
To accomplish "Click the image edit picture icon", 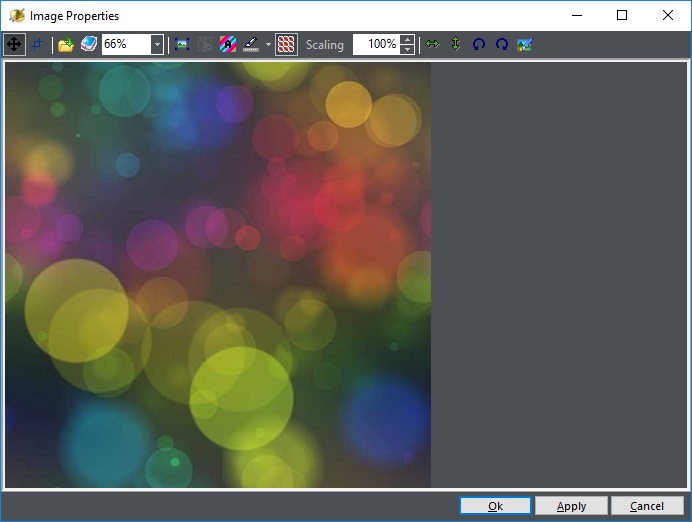I will 525,44.
